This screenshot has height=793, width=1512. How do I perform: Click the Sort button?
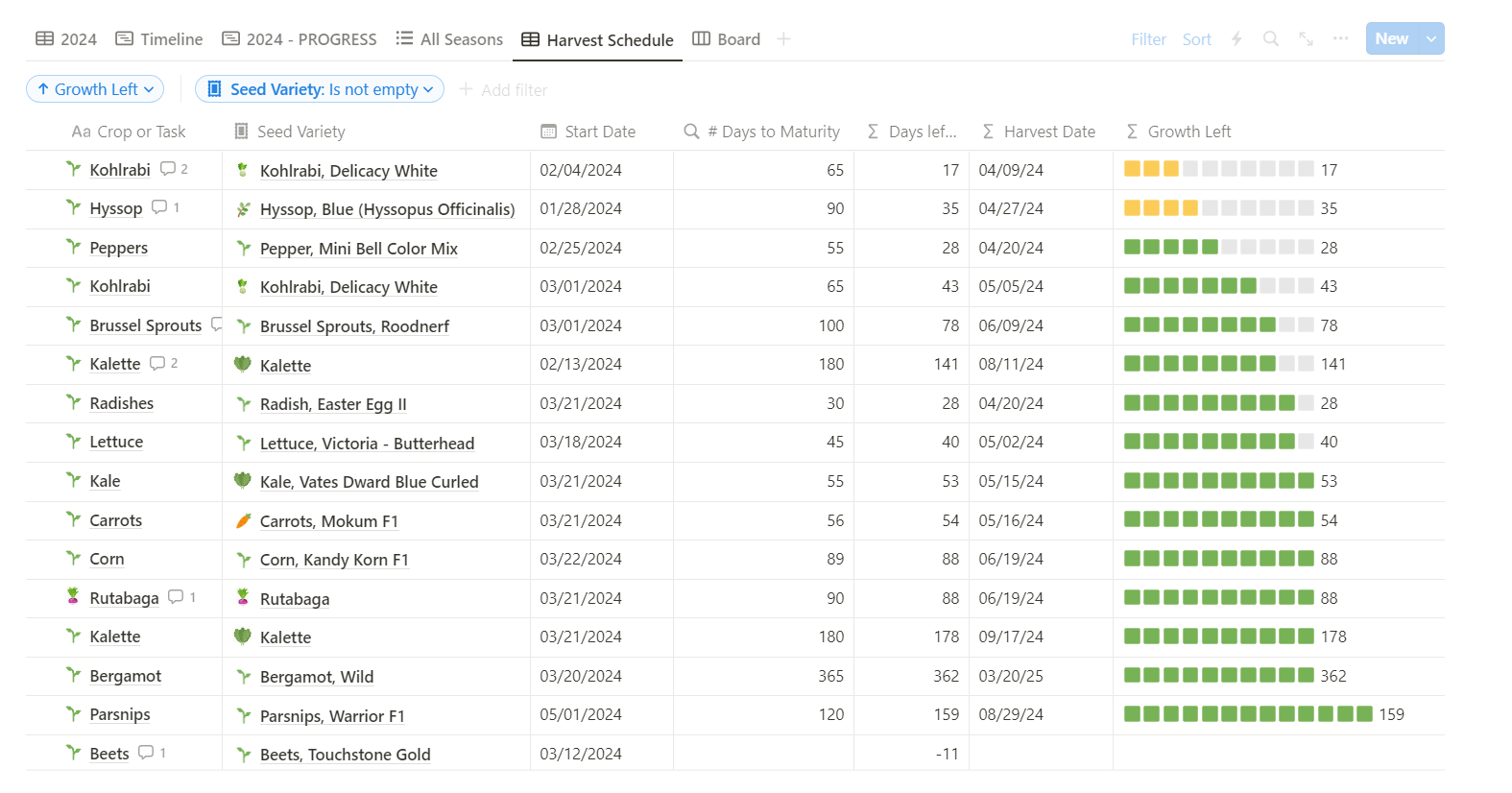(1196, 39)
